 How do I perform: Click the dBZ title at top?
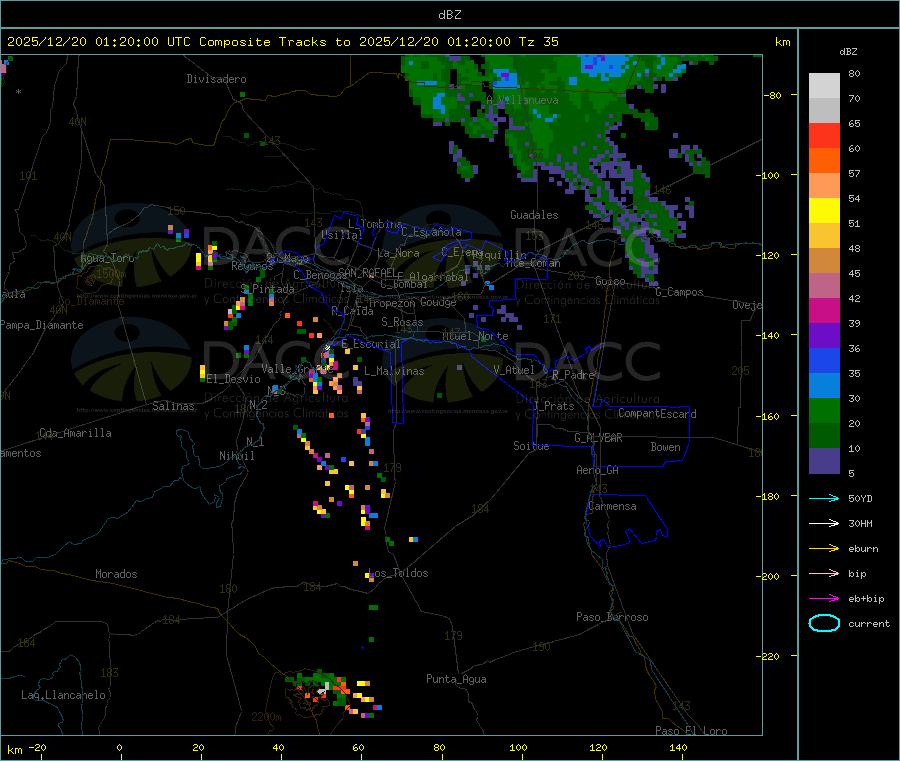pos(449,14)
